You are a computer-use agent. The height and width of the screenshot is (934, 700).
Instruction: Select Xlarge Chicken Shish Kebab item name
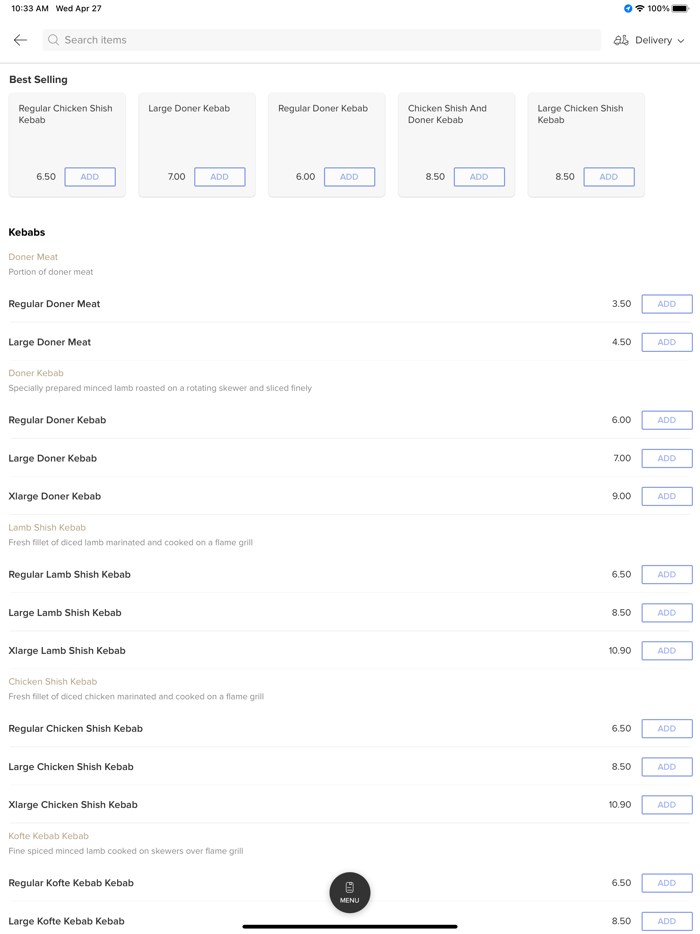pos(73,805)
